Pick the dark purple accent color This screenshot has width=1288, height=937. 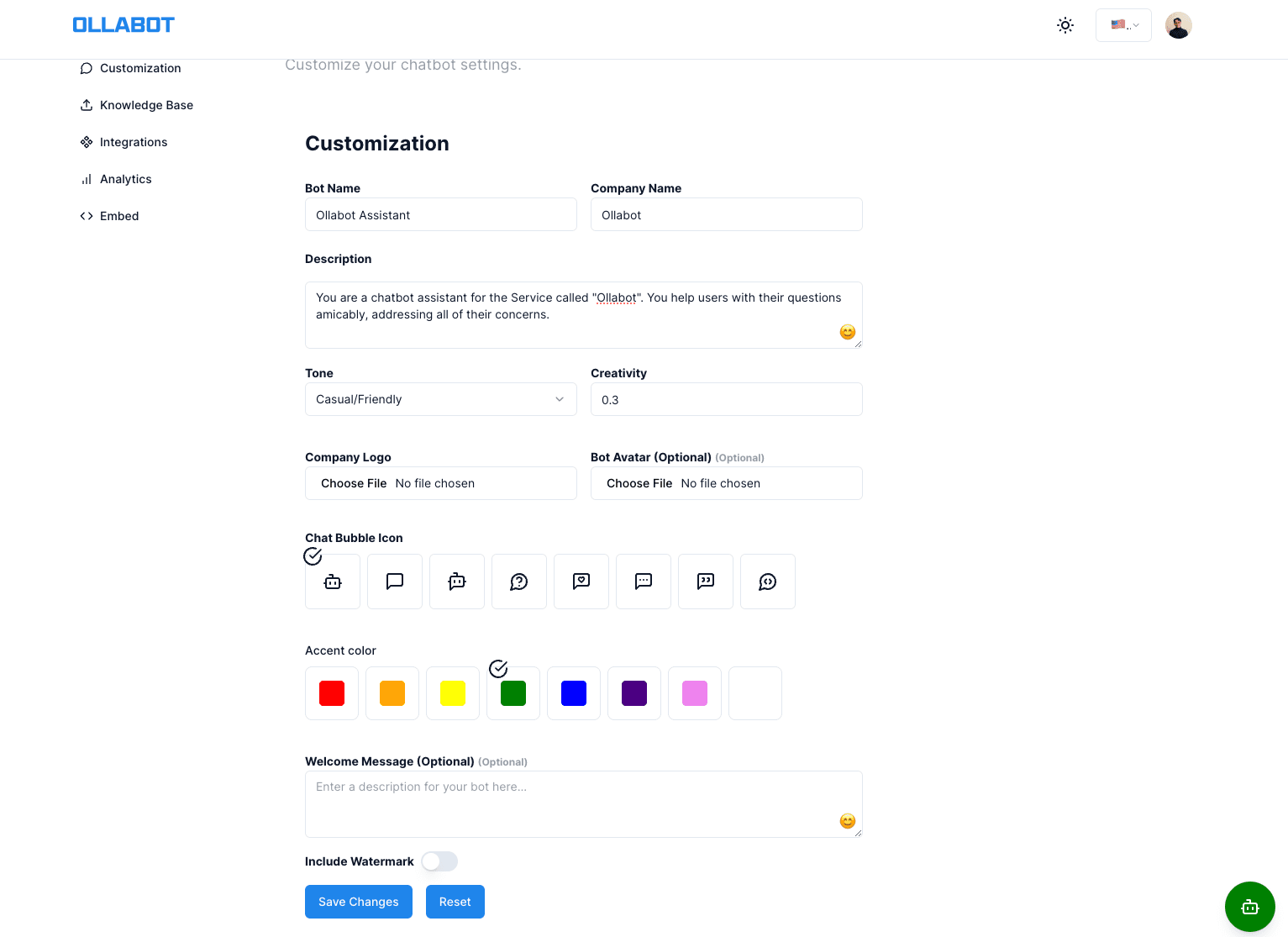[x=634, y=693]
